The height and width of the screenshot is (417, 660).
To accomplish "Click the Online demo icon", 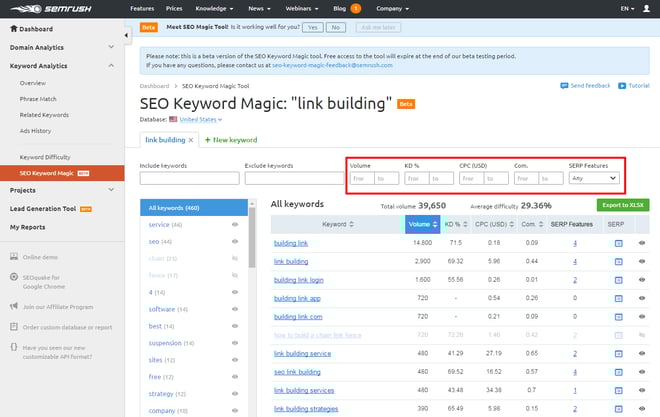I will pyautogui.click(x=14, y=257).
